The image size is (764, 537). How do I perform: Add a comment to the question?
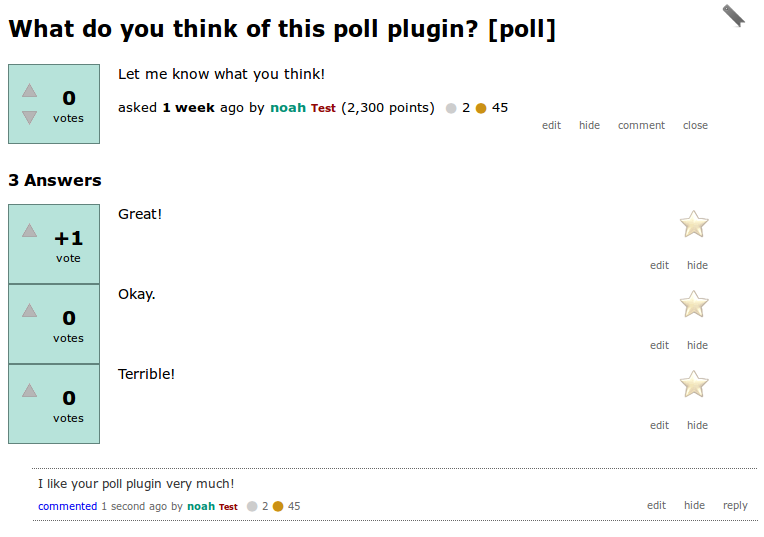coord(641,125)
